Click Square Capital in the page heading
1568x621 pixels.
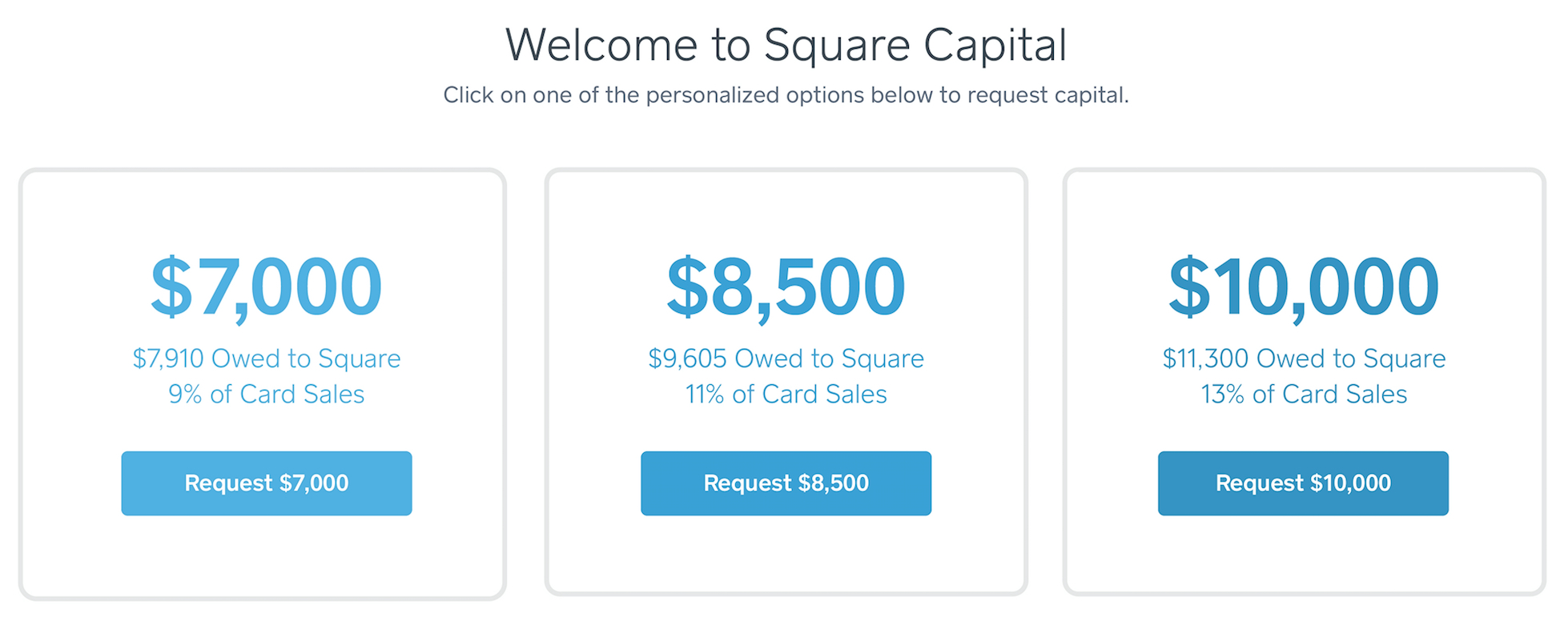coord(915,45)
